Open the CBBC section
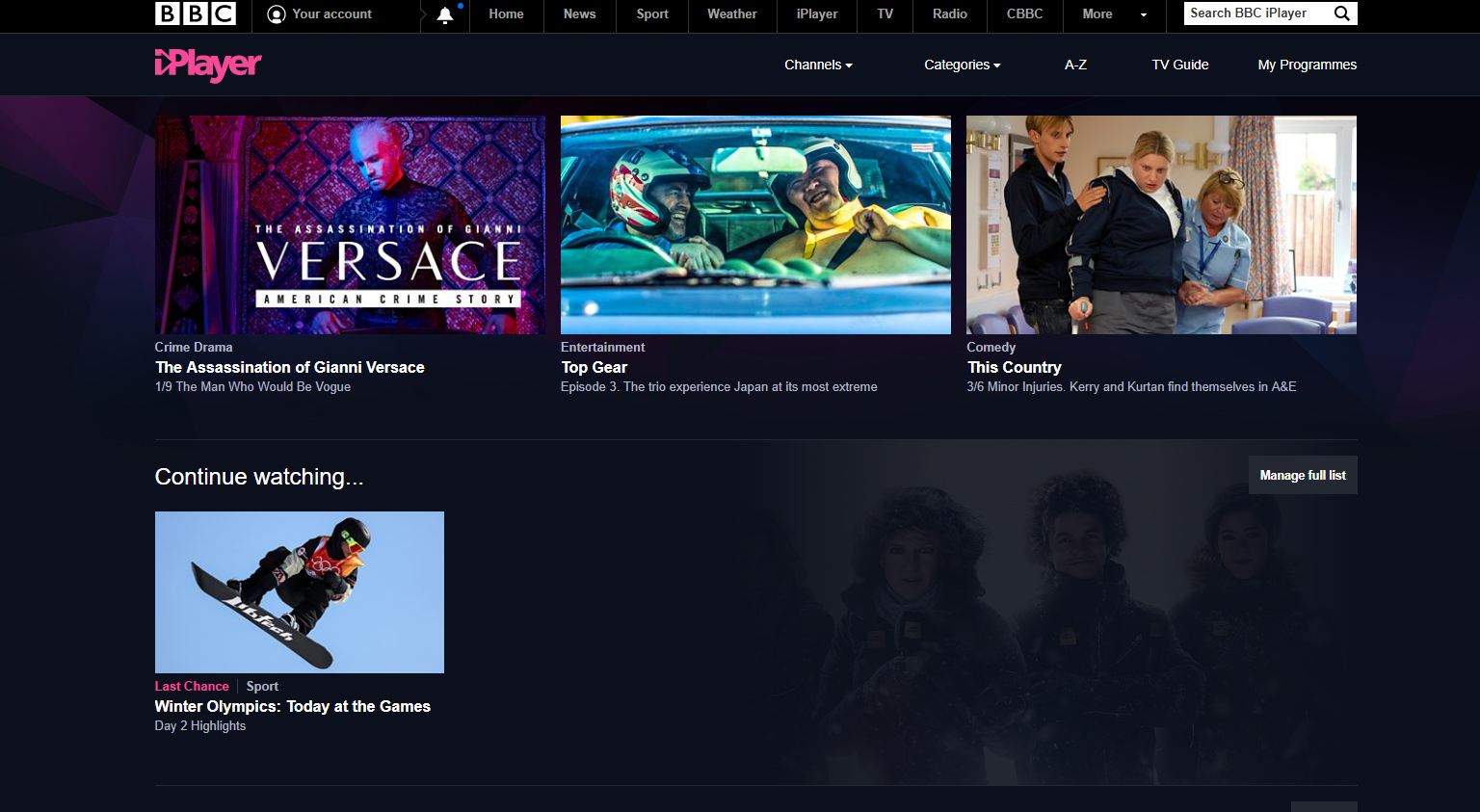This screenshot has height=812, width=1480. [1025, 14]
